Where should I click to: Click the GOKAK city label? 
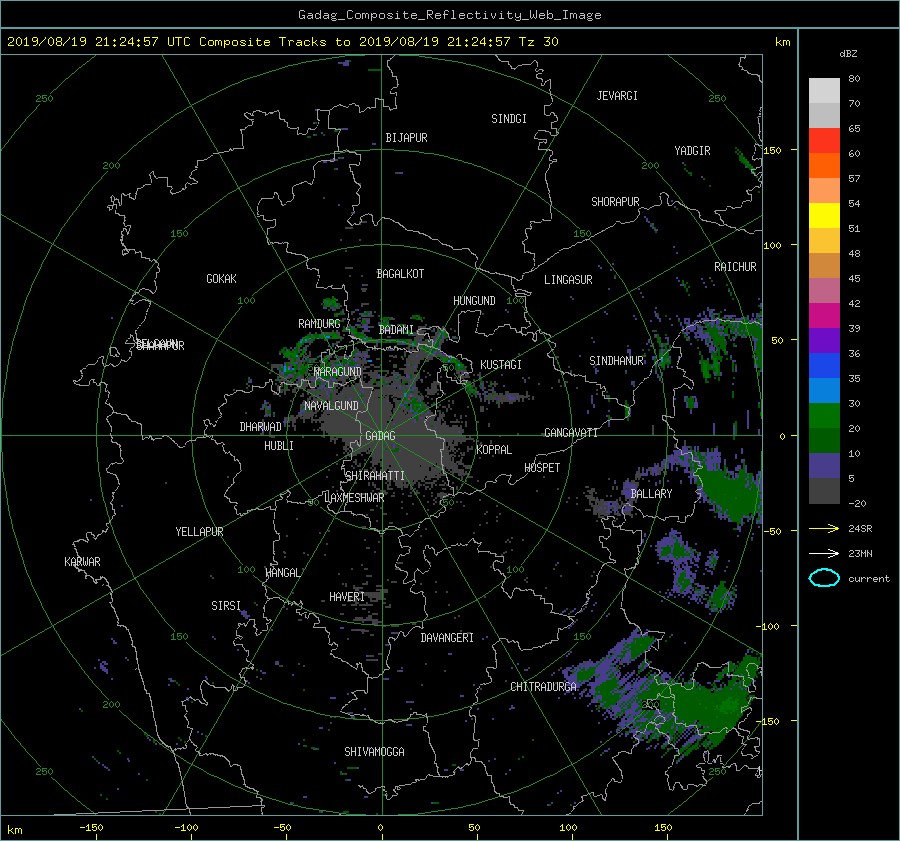[221, 279]
